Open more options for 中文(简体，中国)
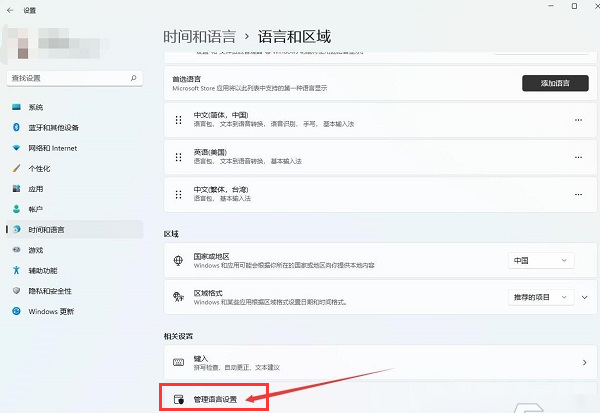This screenshot has height=413, width=600. (578, 120)
